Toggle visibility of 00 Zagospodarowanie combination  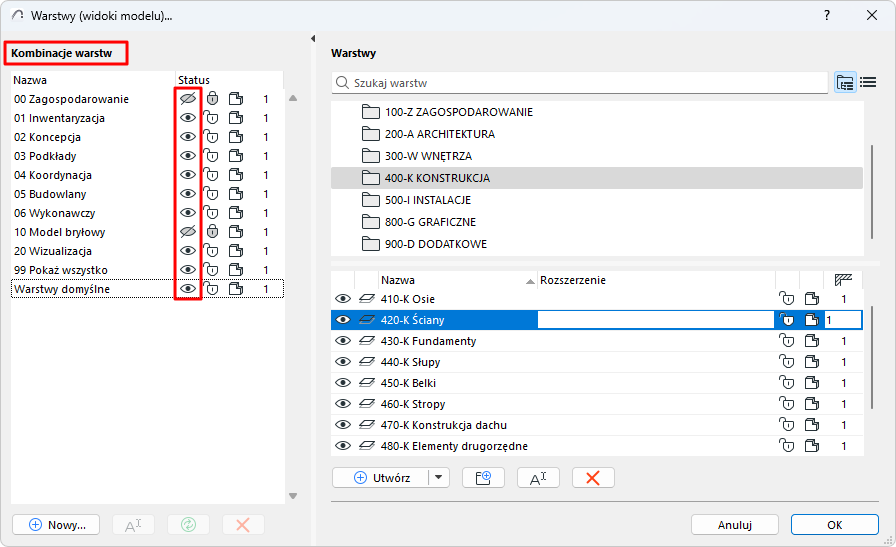pos(187,99)
